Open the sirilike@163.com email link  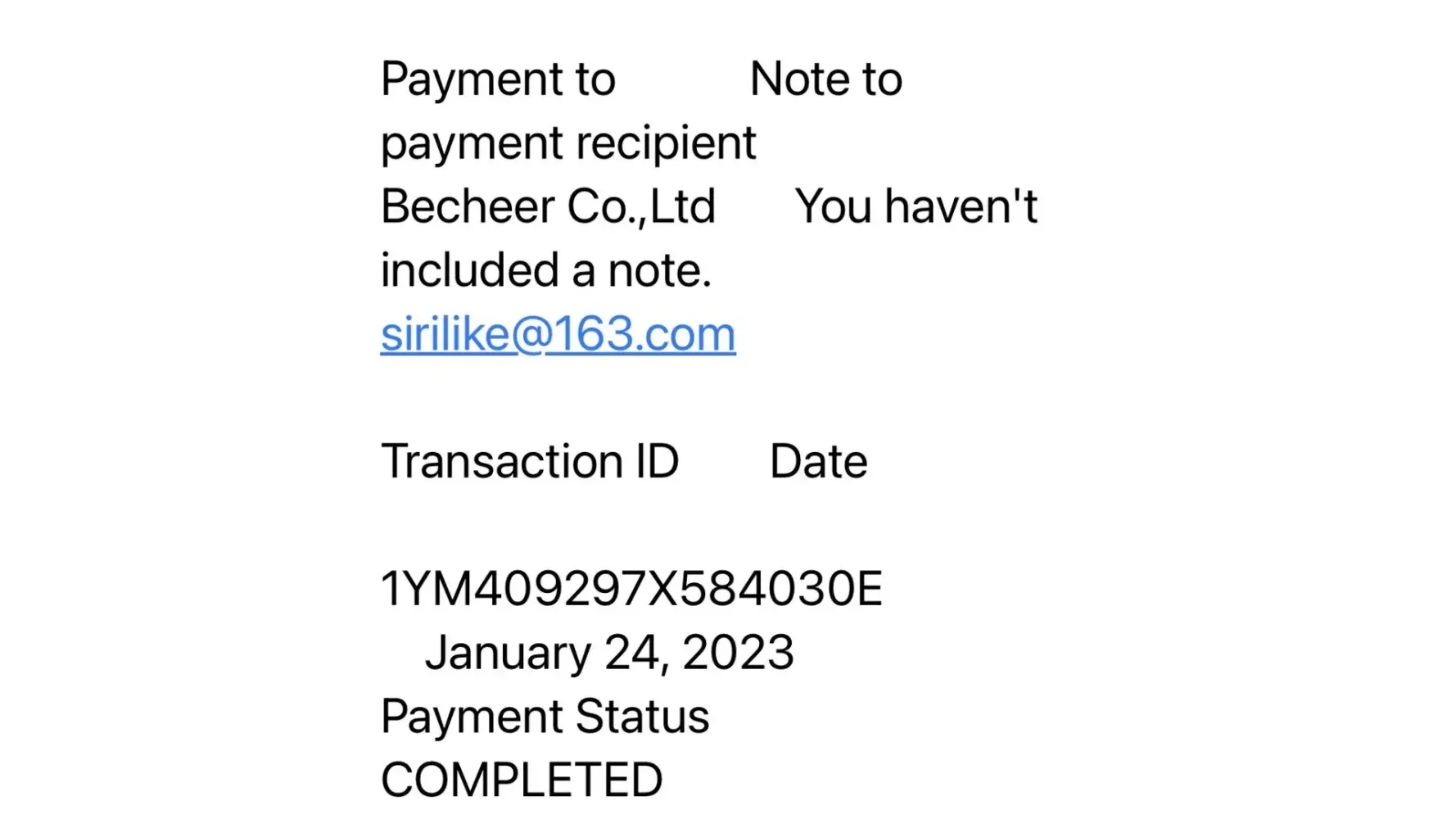pyautogui.click(x=558, y=334)
